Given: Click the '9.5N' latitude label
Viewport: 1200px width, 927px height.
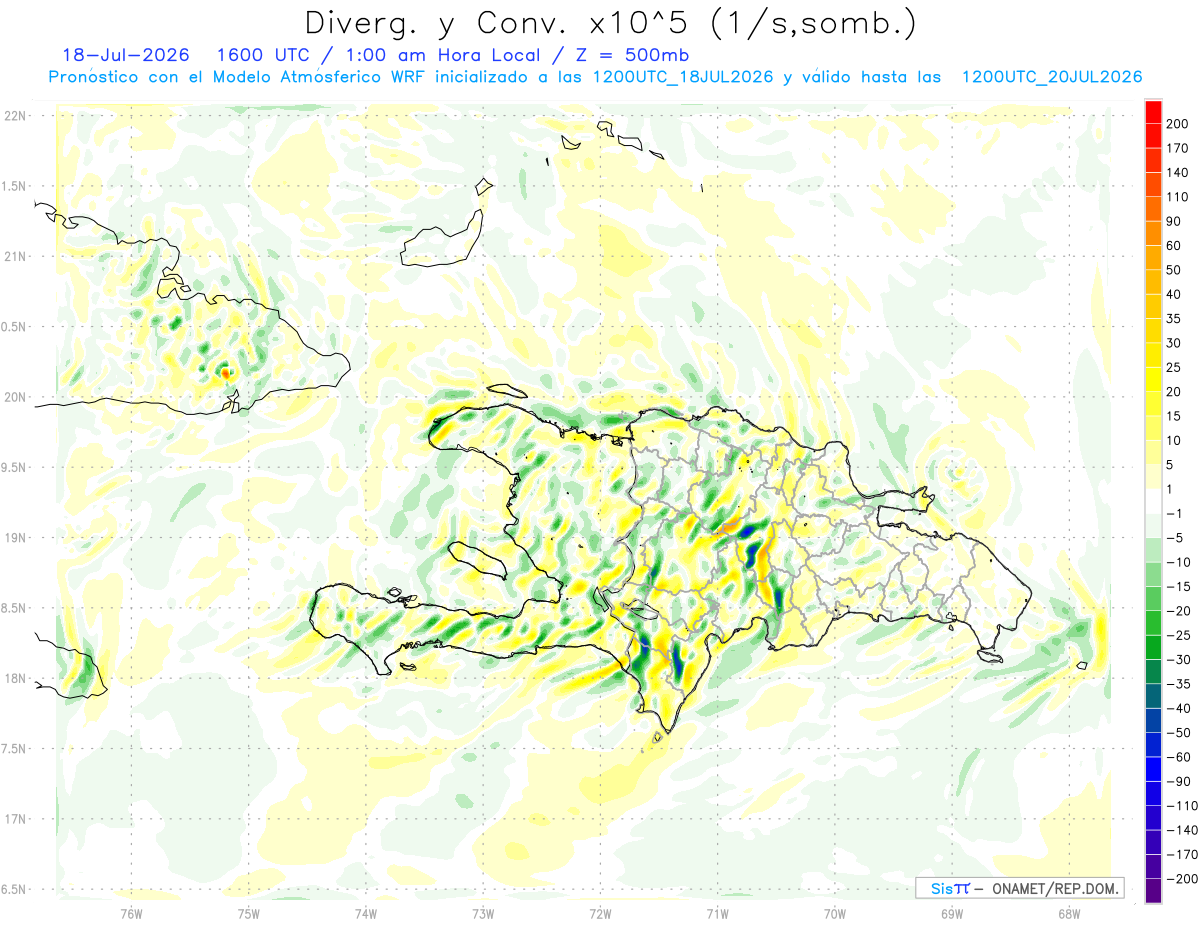Looking at the screenshot, I should point(15,467).
